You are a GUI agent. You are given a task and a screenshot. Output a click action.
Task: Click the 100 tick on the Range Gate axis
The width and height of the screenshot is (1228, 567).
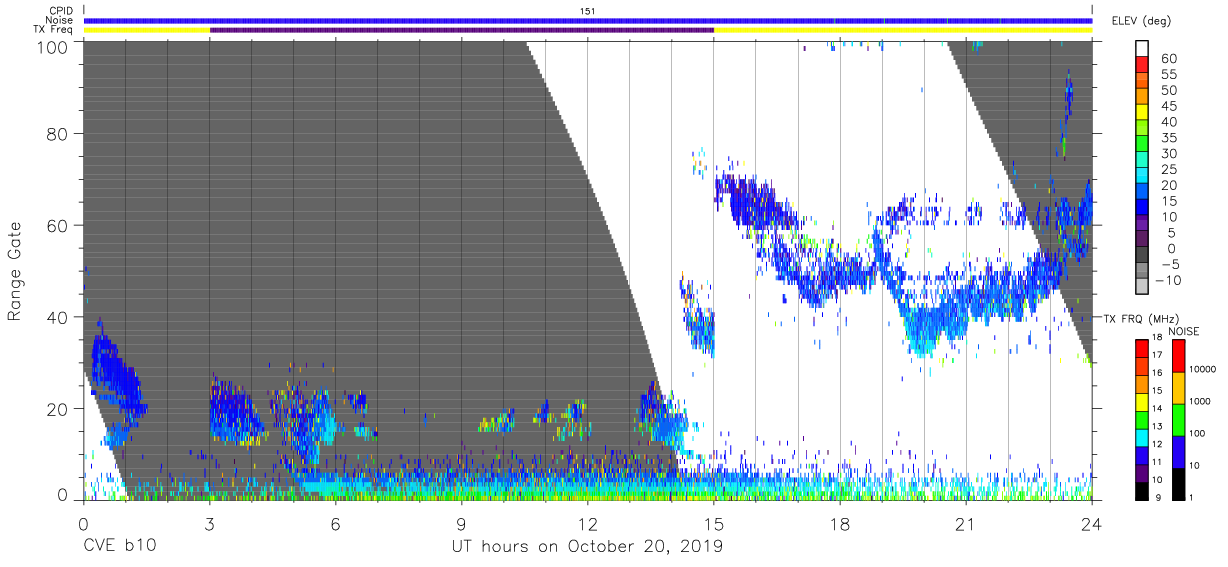coord(52,46)
